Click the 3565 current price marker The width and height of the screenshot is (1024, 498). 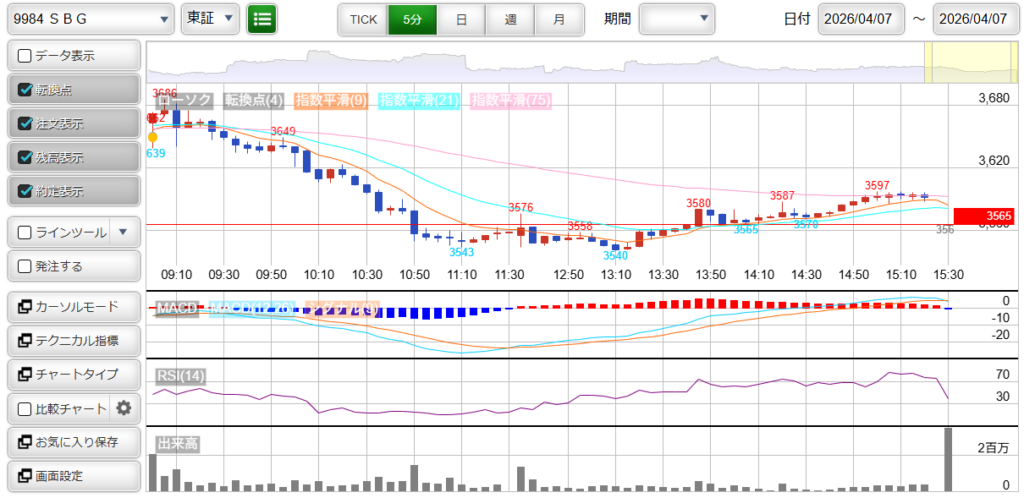point(984,216)
